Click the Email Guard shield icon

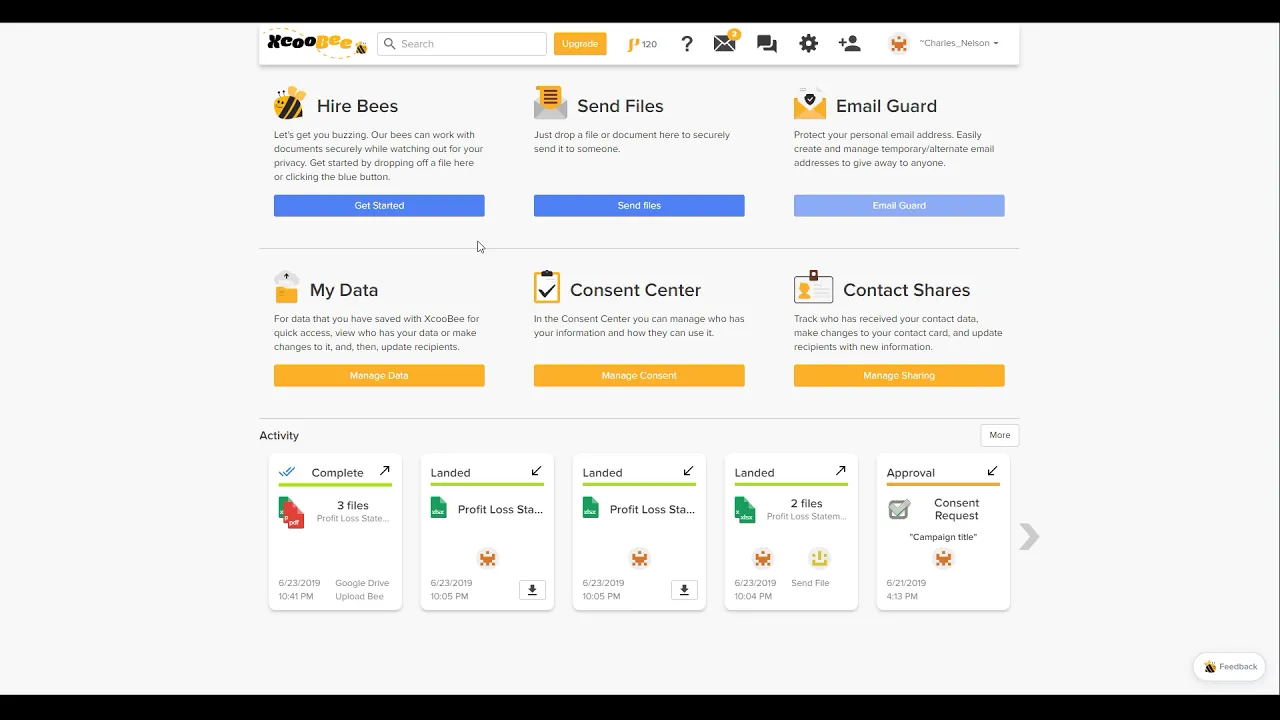pyautogui.click(x=810, y=103)
